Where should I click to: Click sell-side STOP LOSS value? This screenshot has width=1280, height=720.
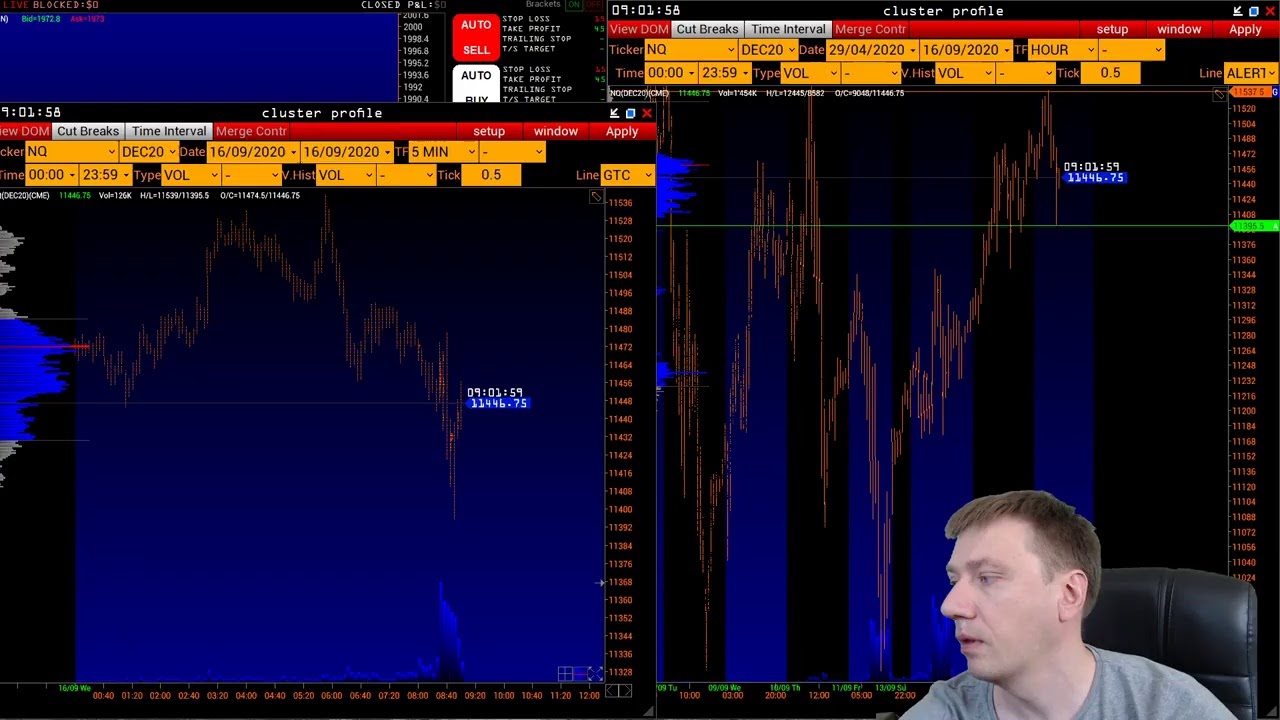[600, 19]
